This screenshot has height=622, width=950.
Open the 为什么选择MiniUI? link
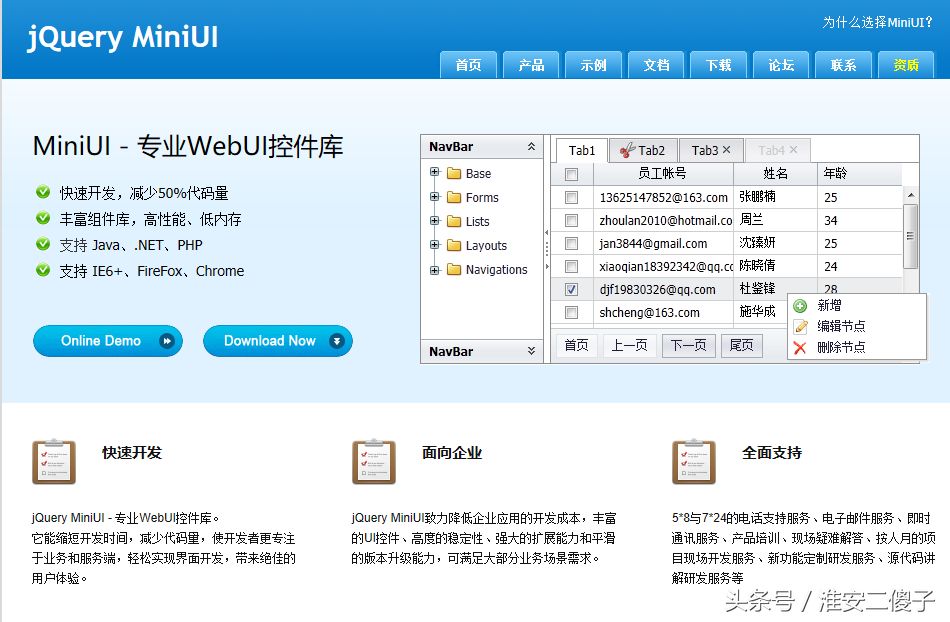(877, 22)
